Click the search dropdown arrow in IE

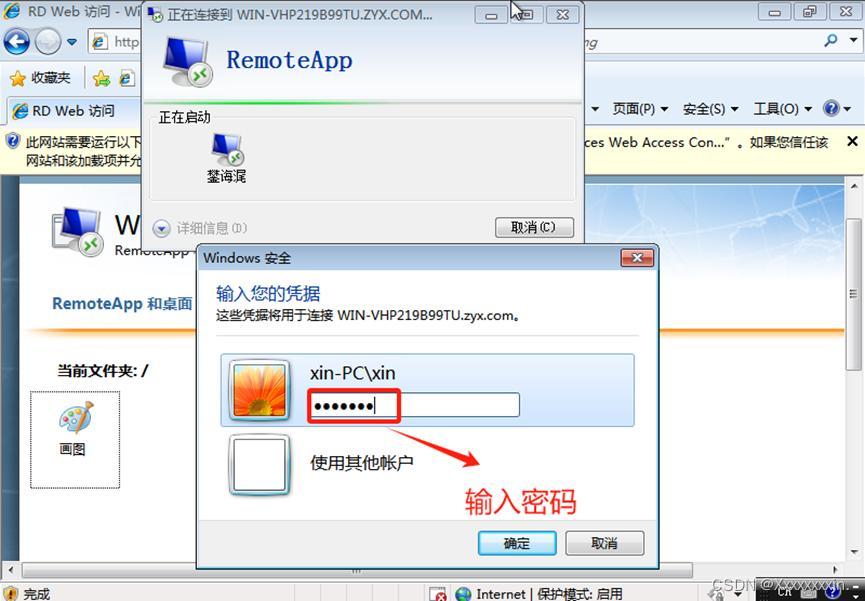click(x=853, y=41)
